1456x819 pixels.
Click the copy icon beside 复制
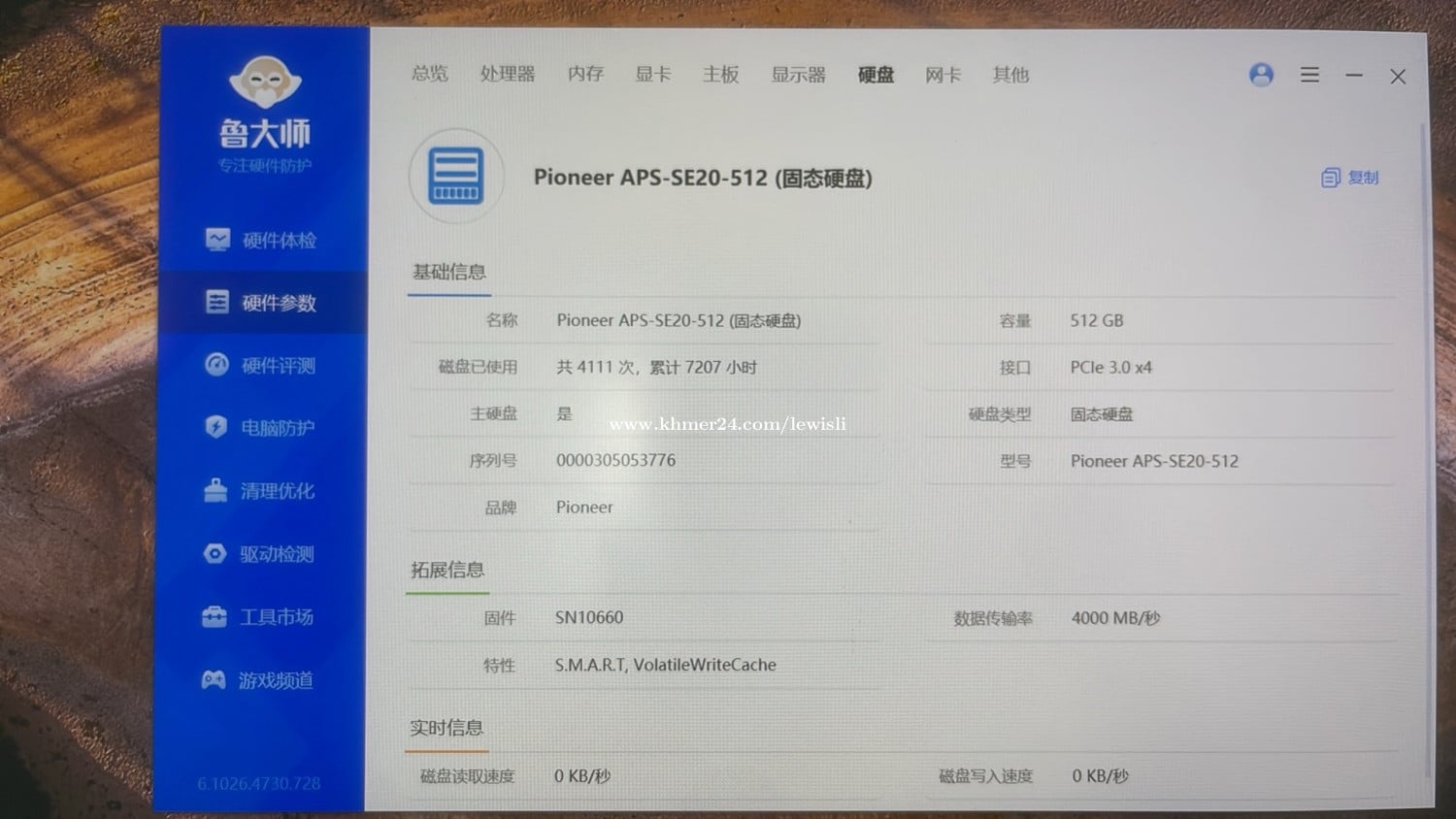pos(1331,178)
